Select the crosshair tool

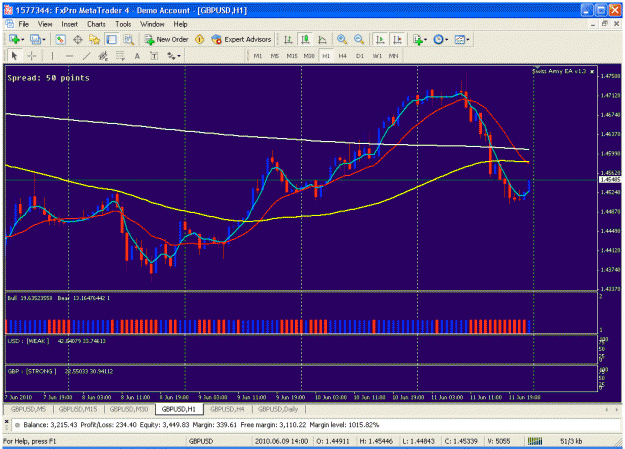[31, 56]
